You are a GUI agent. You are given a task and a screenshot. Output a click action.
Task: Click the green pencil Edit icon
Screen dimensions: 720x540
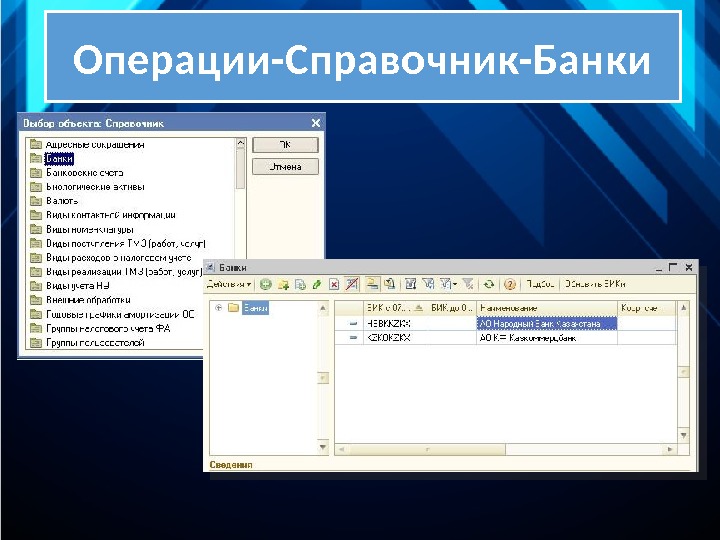(x=317, y=284)
